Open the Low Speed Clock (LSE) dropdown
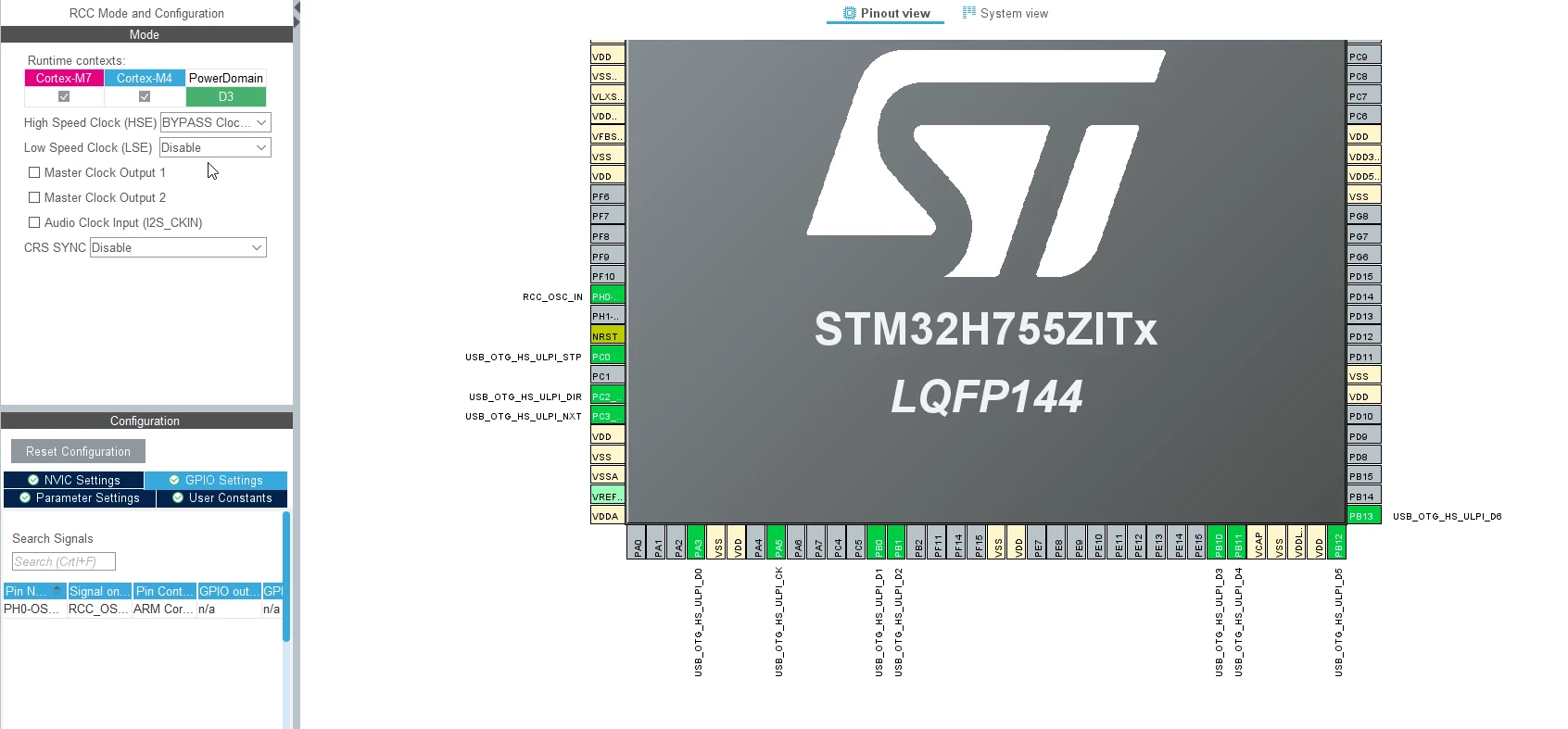This screenshot has width=1568, height=729. click(215, 147)
